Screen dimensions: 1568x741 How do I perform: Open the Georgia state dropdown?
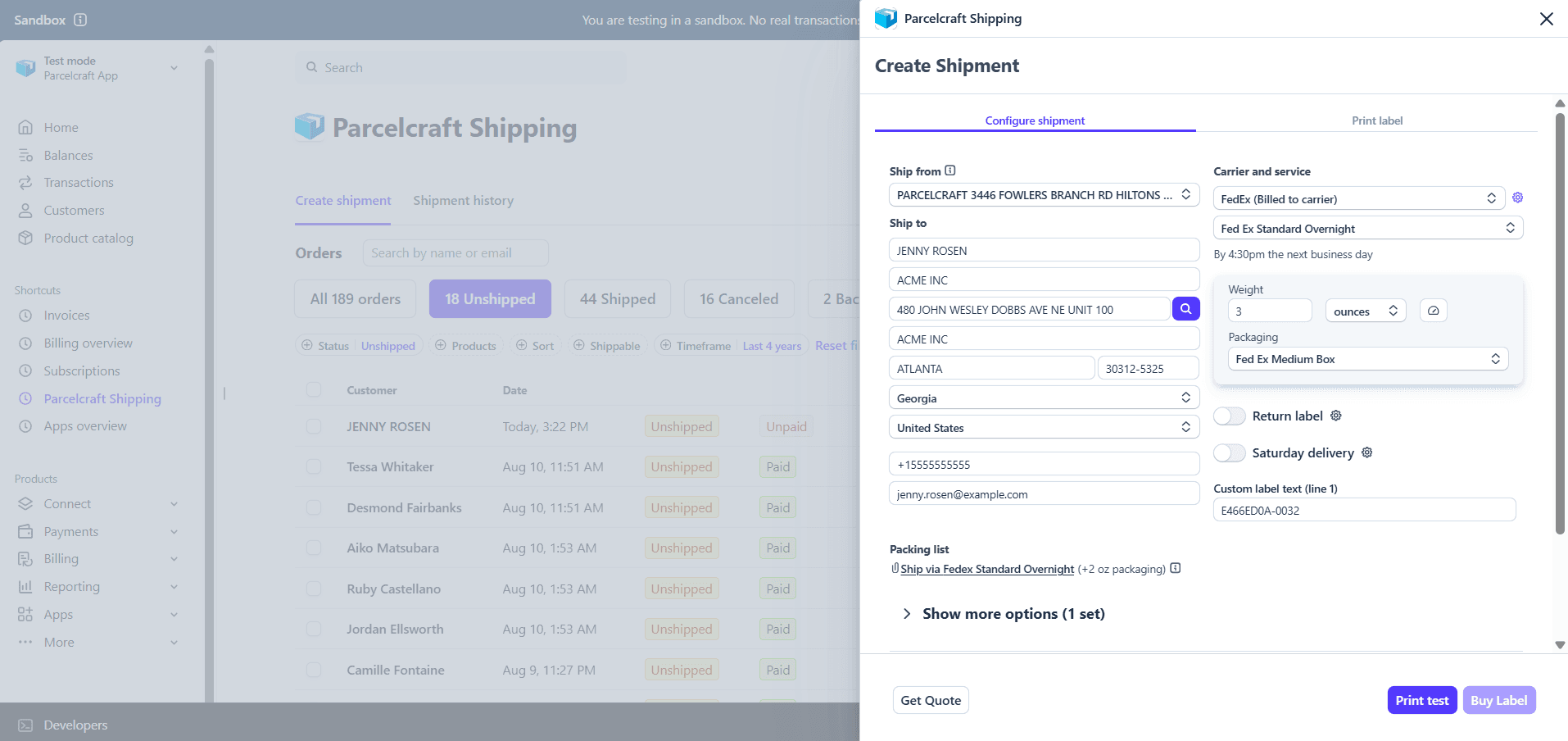pyautogui.click(x=1044, y=398)
